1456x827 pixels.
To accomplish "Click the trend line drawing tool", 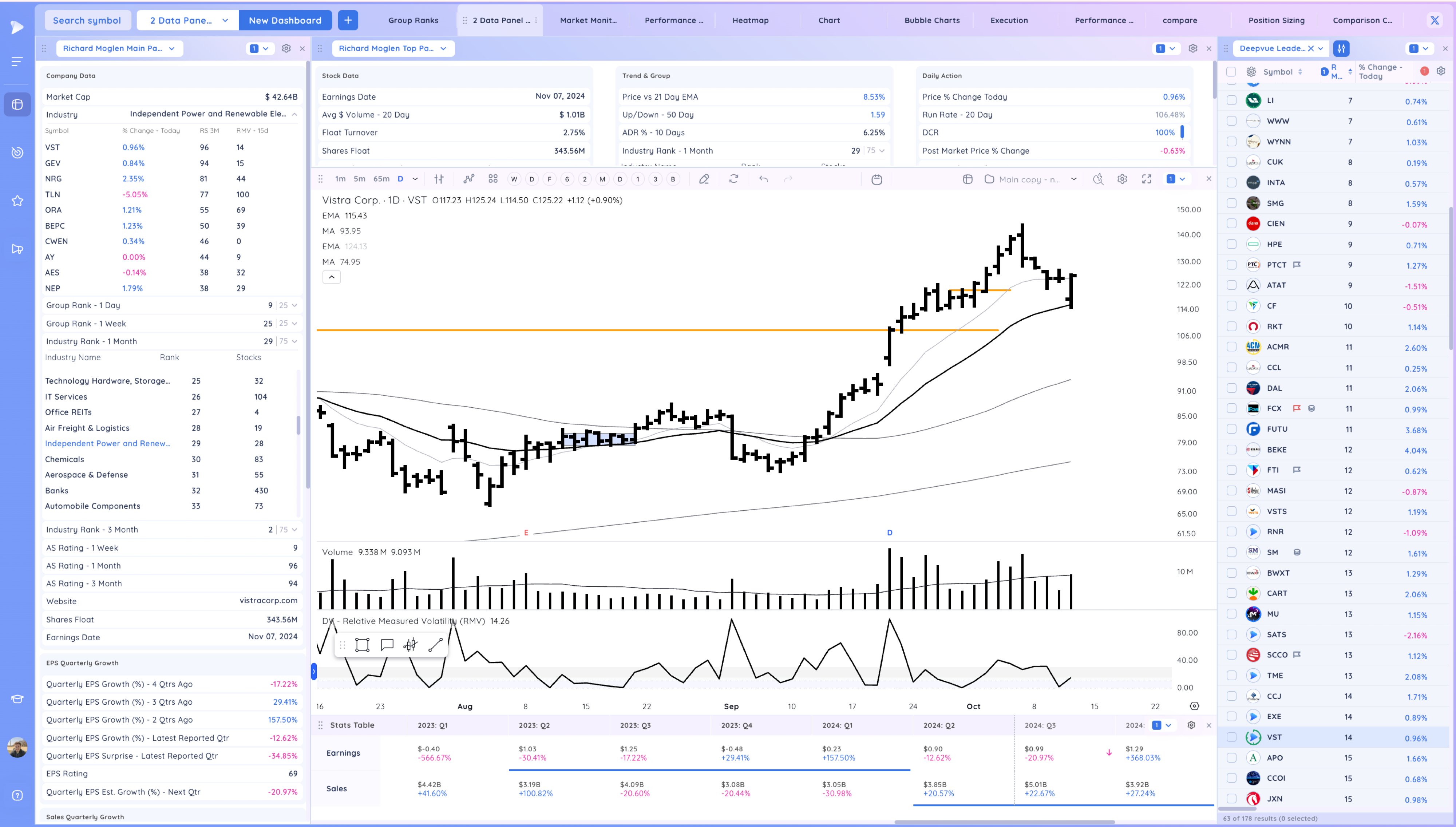I will pyautogui.click(x=436, y=645).
